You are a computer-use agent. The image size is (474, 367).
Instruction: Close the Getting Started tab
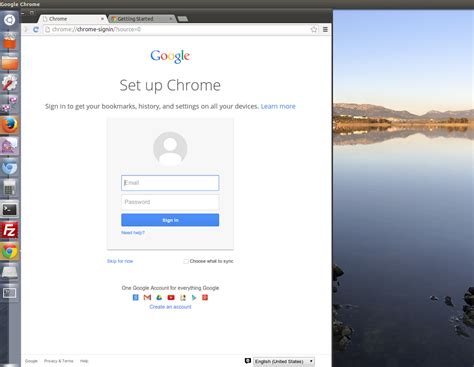click(171, 19)
